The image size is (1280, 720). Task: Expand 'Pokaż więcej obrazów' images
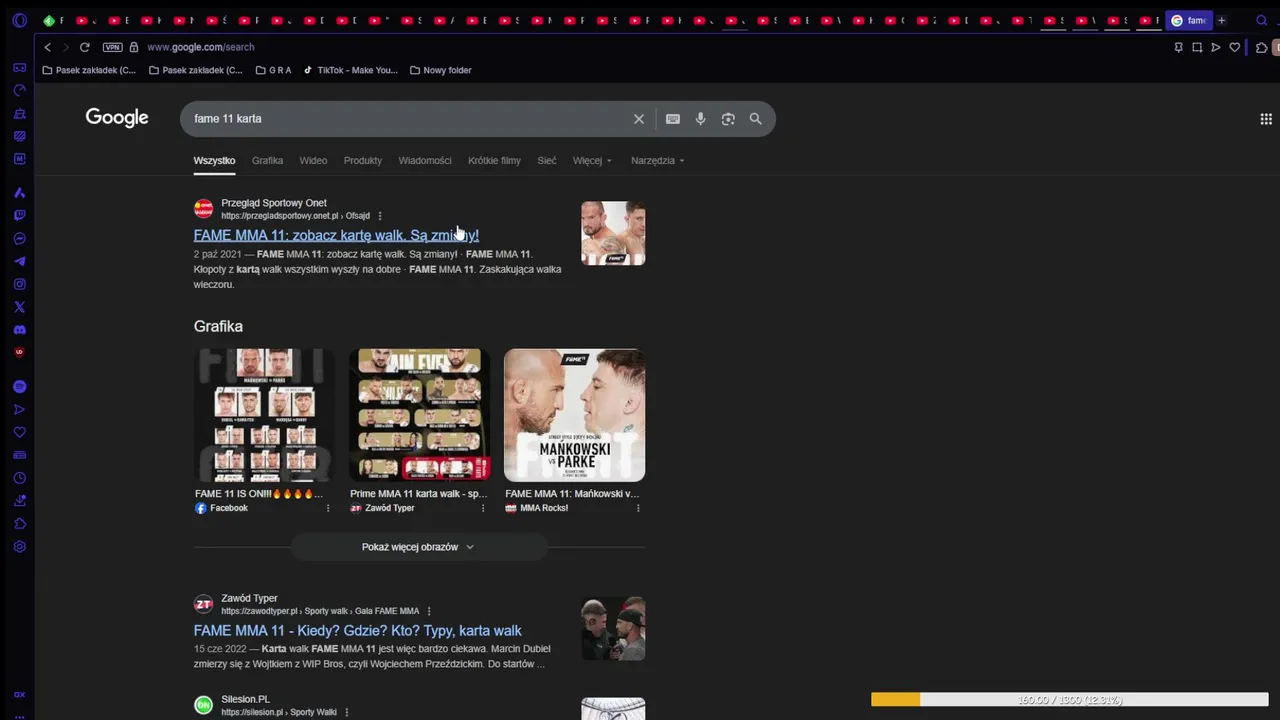418,547
